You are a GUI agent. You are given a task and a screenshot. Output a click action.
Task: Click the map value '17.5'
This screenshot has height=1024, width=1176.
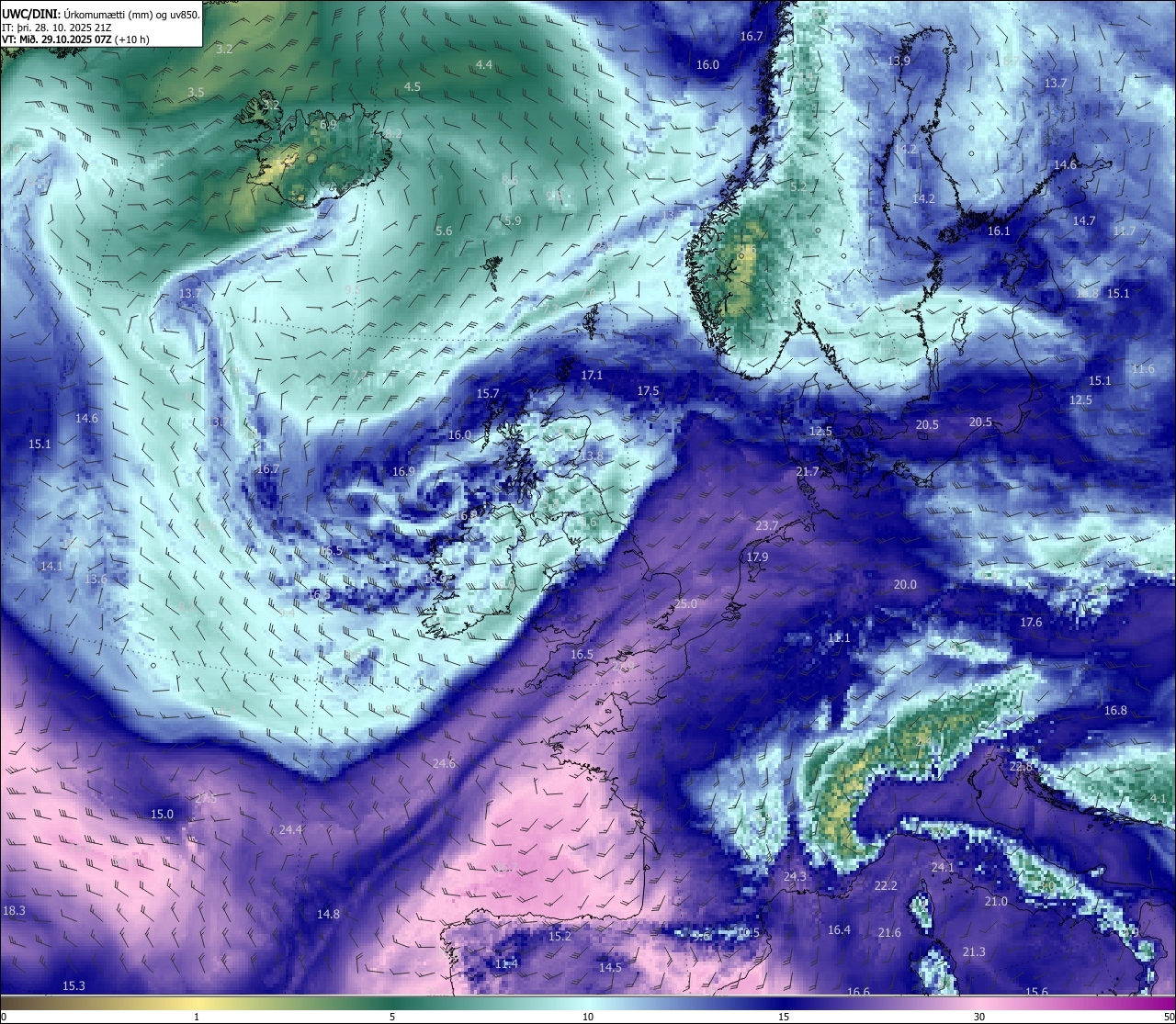(648, 391)
